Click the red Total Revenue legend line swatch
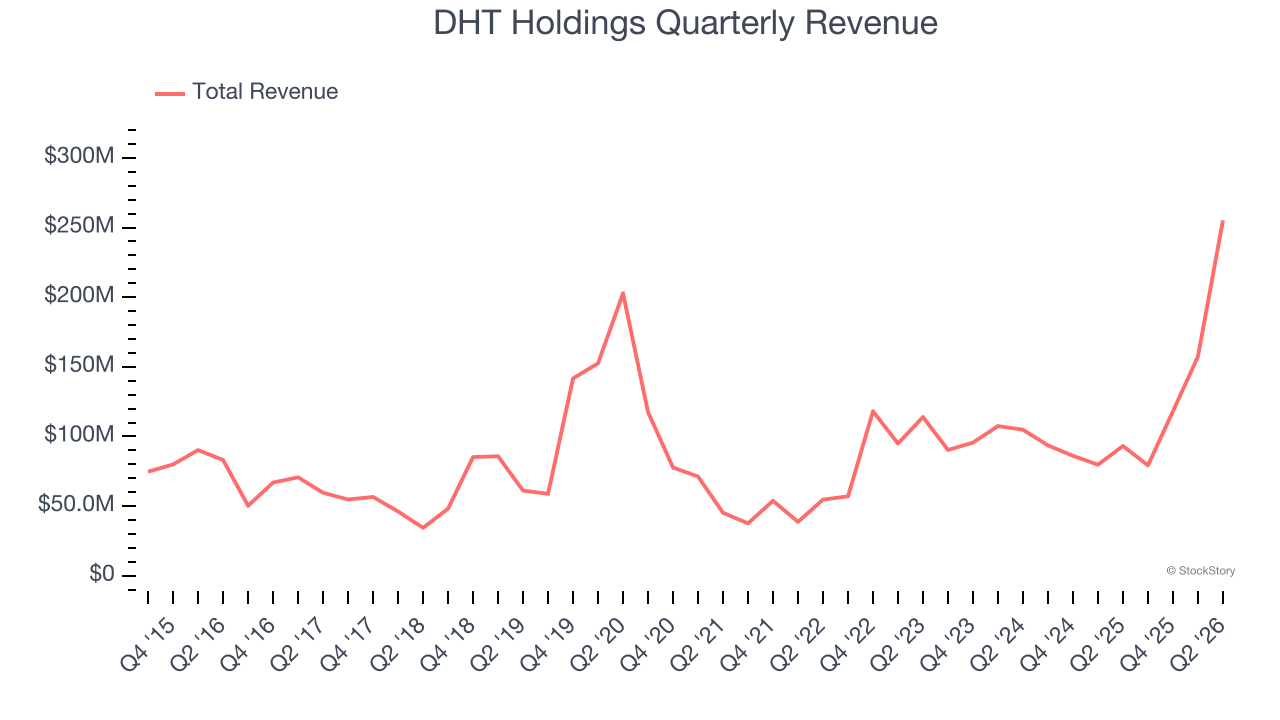Screen dimensions: 1280x720 coord(170,93)
